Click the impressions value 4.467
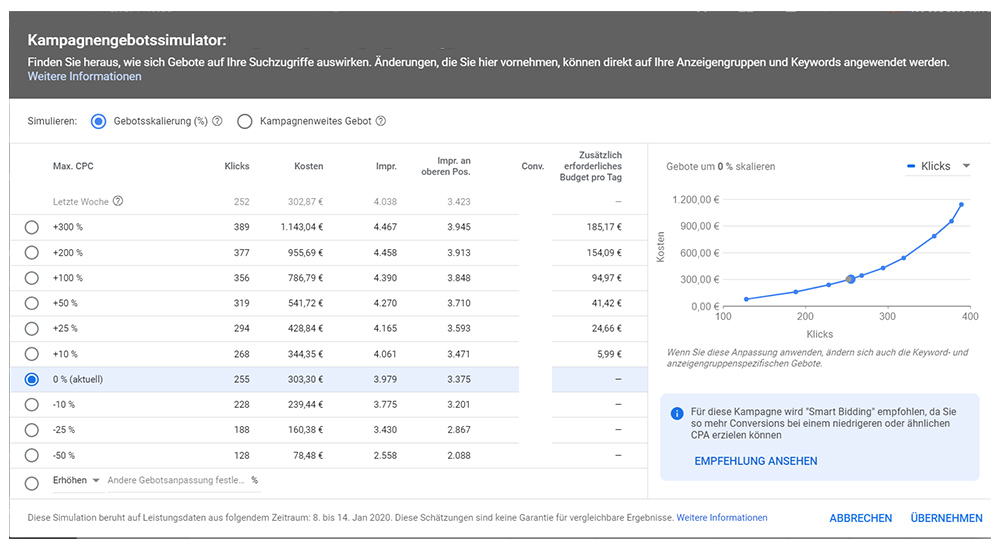 pyautogui.click(x=385, y=227)
